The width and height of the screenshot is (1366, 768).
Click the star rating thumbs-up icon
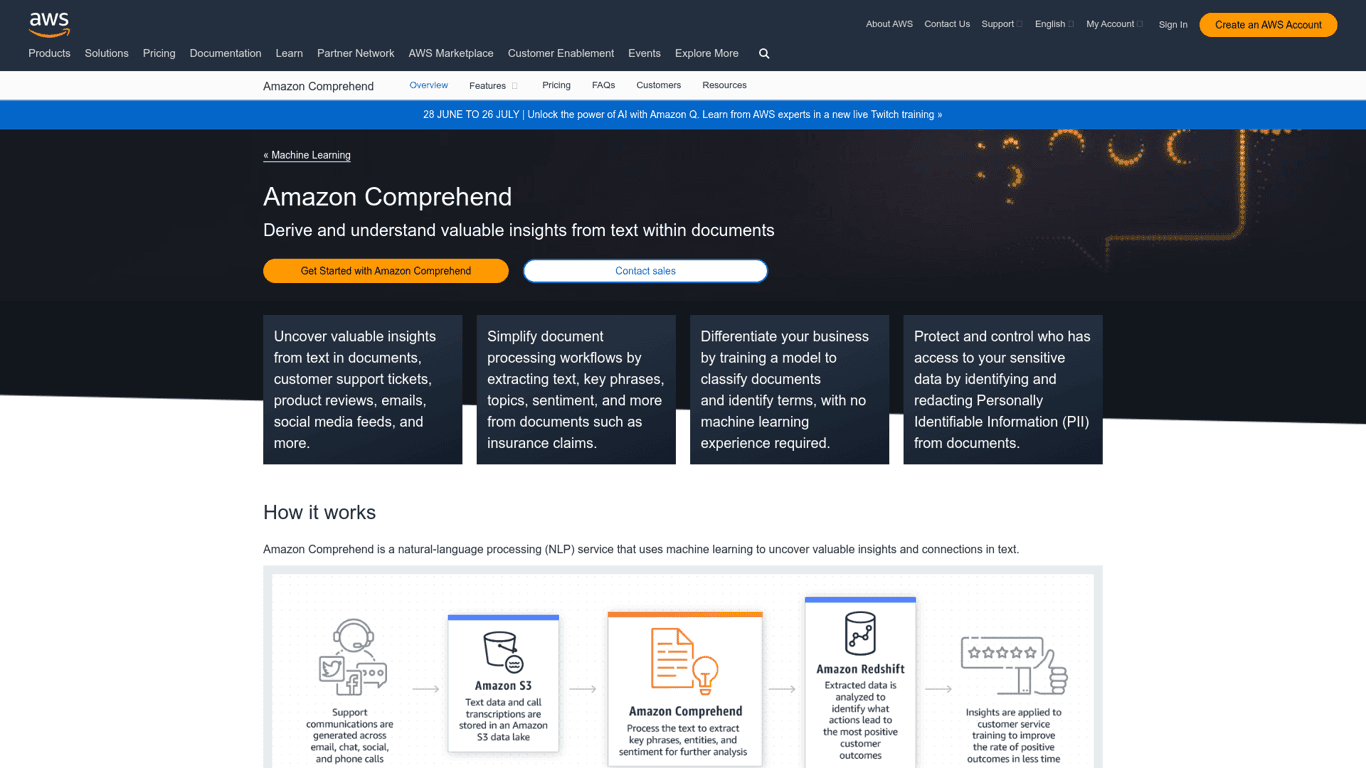(x=1014, y=665)
